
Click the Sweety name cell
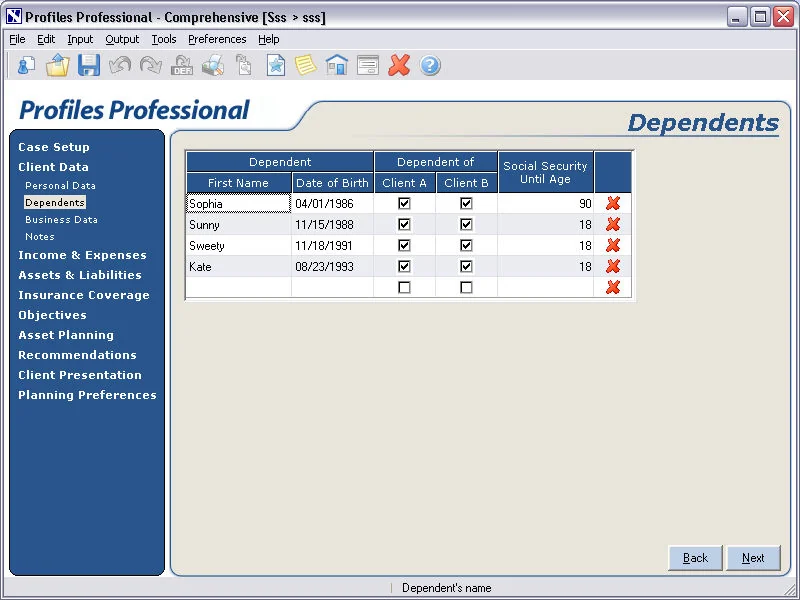pos(239,245)
